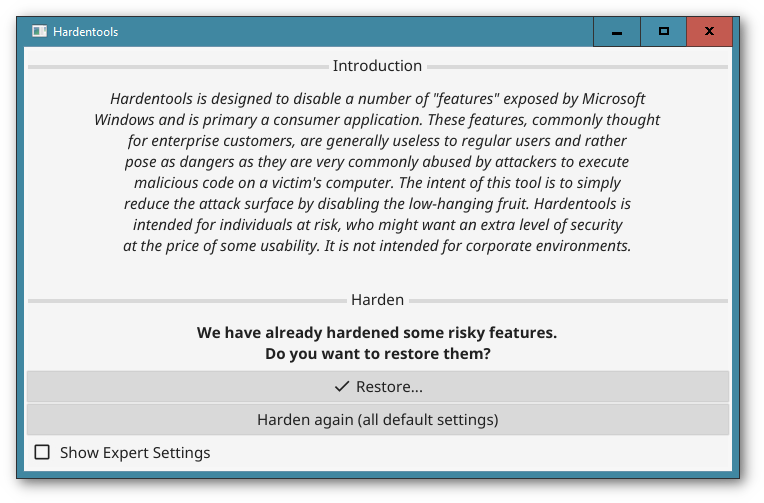The image size is (764, 503).
Task: Click the word 'Microsoft' in the introduction
Action: (x=613, y=99)
